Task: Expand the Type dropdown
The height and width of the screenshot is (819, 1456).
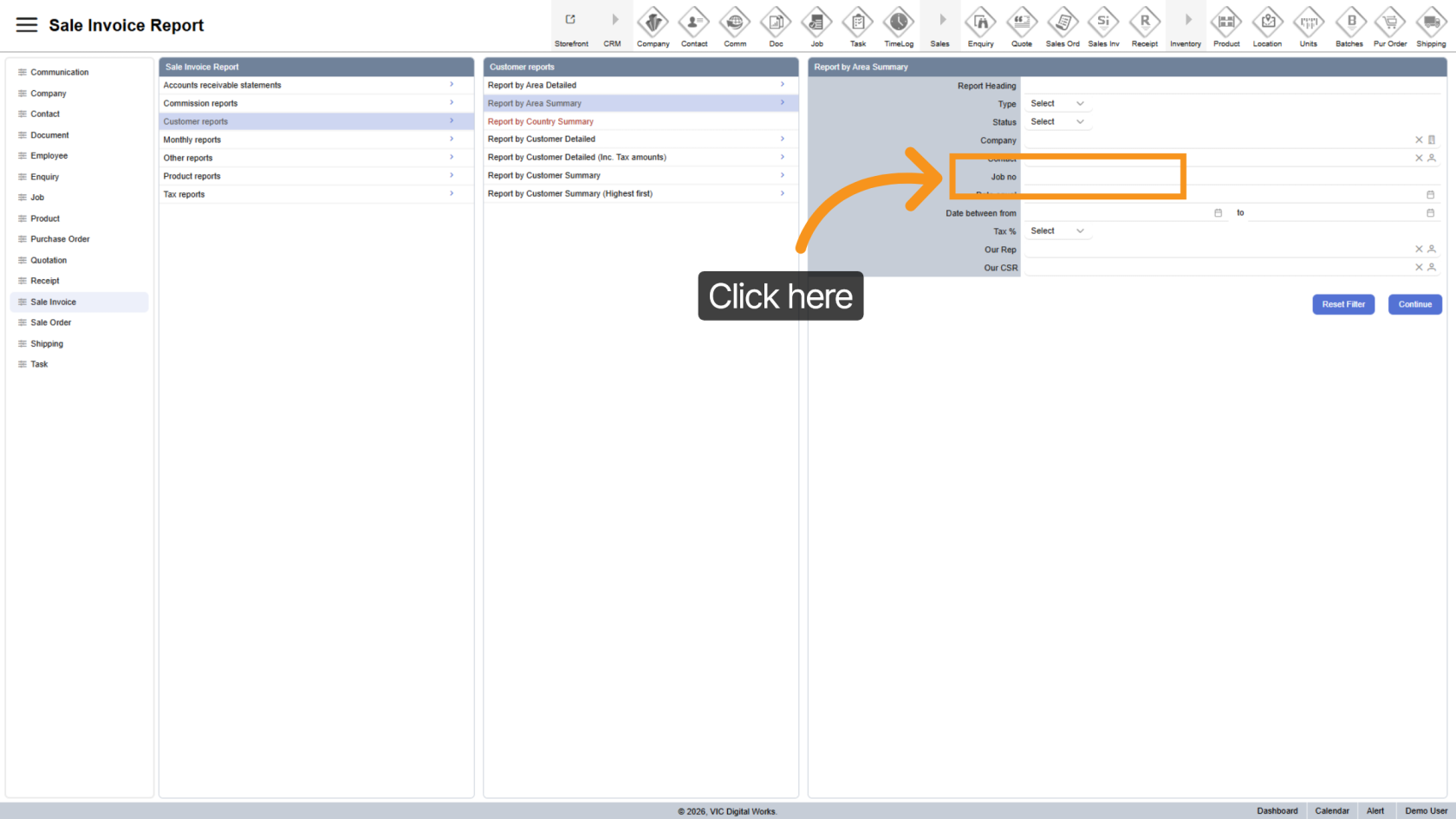Action: coord(1056,104)
